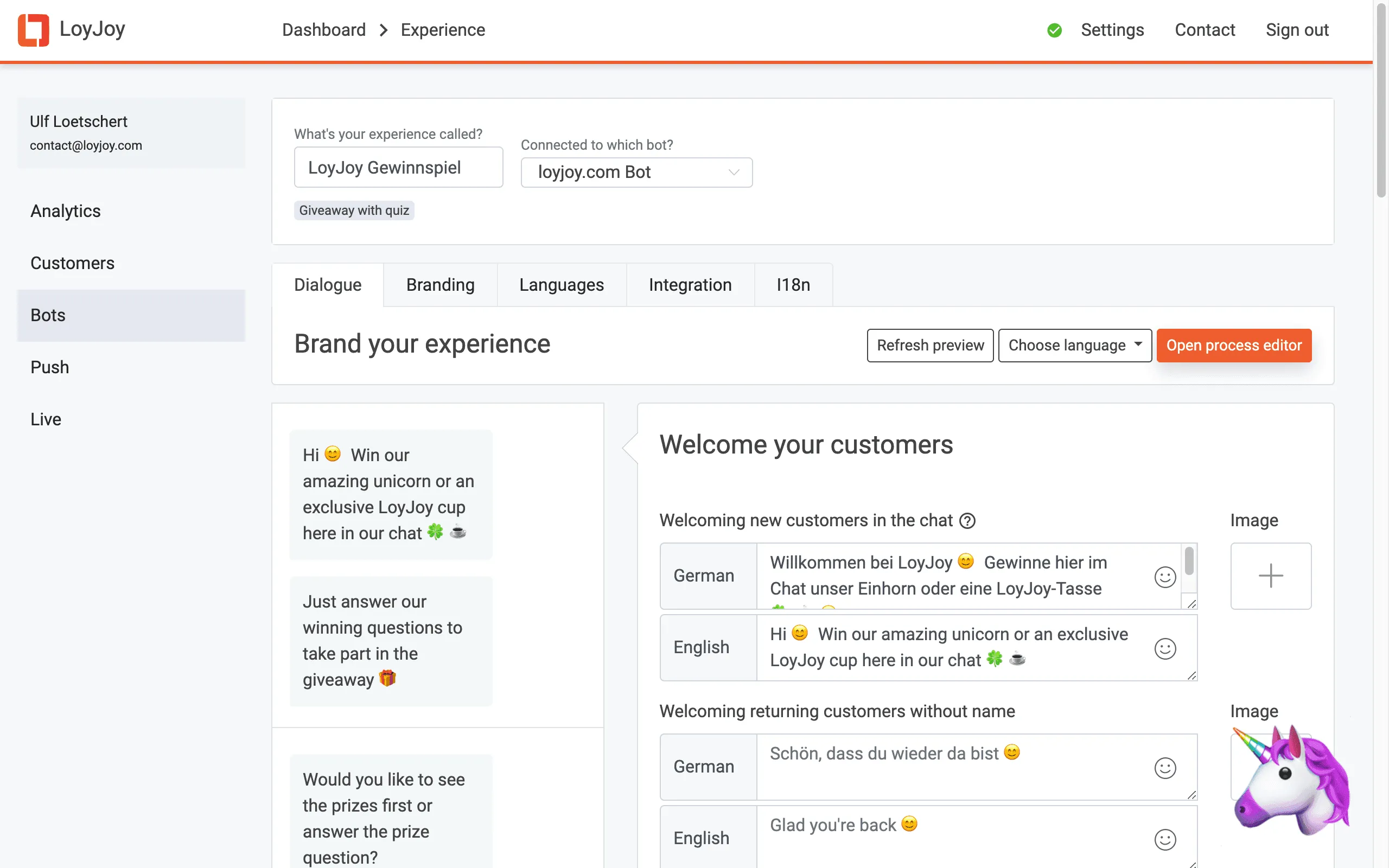Click the Live sidebar icon
The image size is (1389, 868).
(x=44, y=418)
